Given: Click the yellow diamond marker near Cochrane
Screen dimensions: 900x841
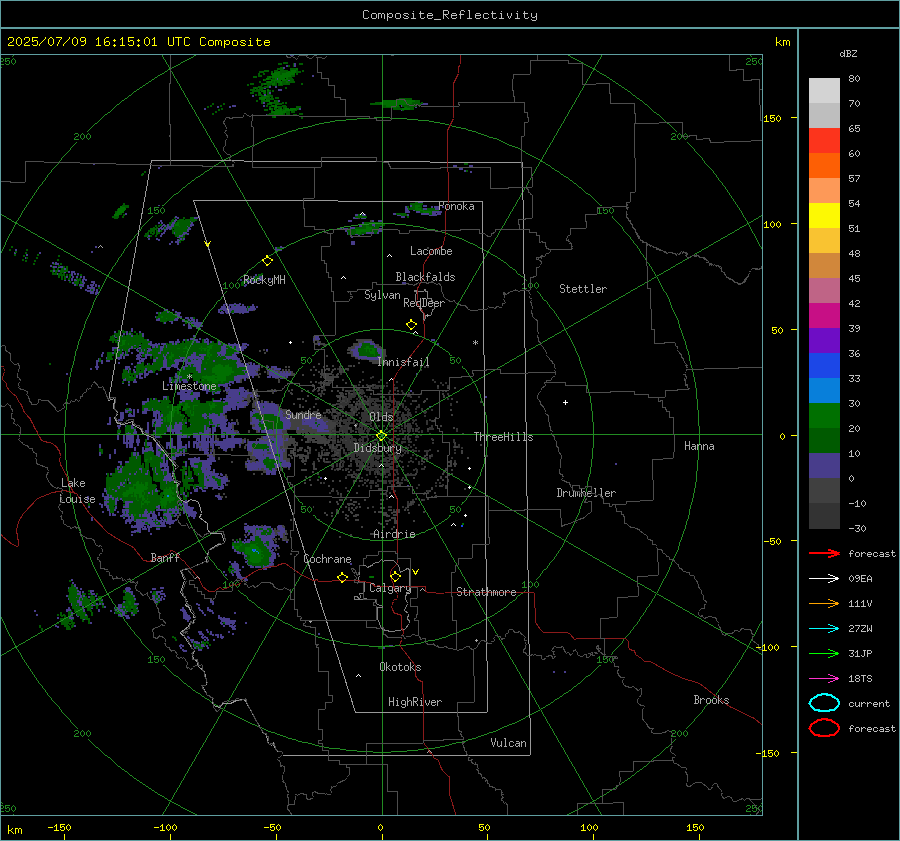Looking at the screenshot, I should (x=342, y=577).
